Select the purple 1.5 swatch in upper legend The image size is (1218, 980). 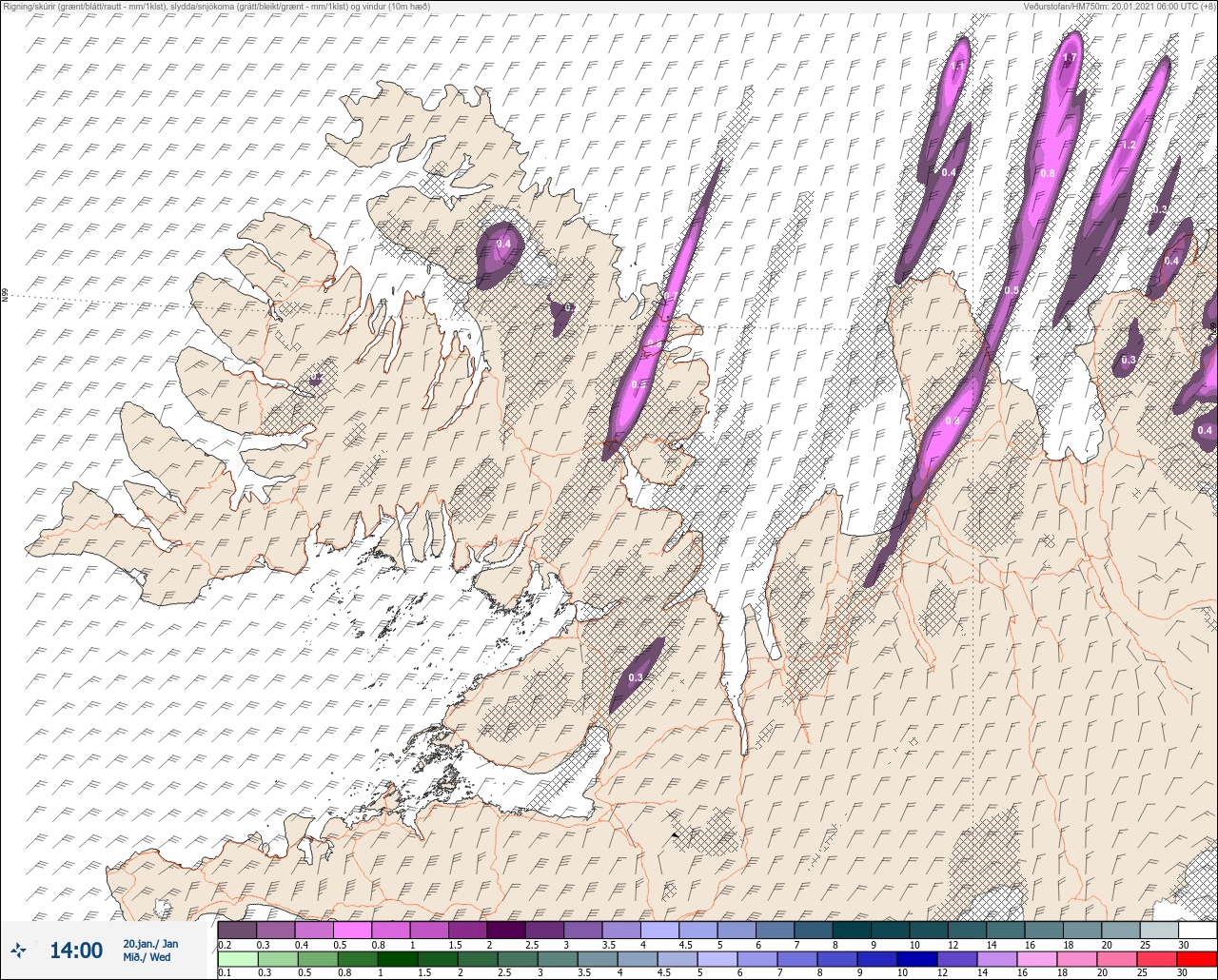(467, 930)
